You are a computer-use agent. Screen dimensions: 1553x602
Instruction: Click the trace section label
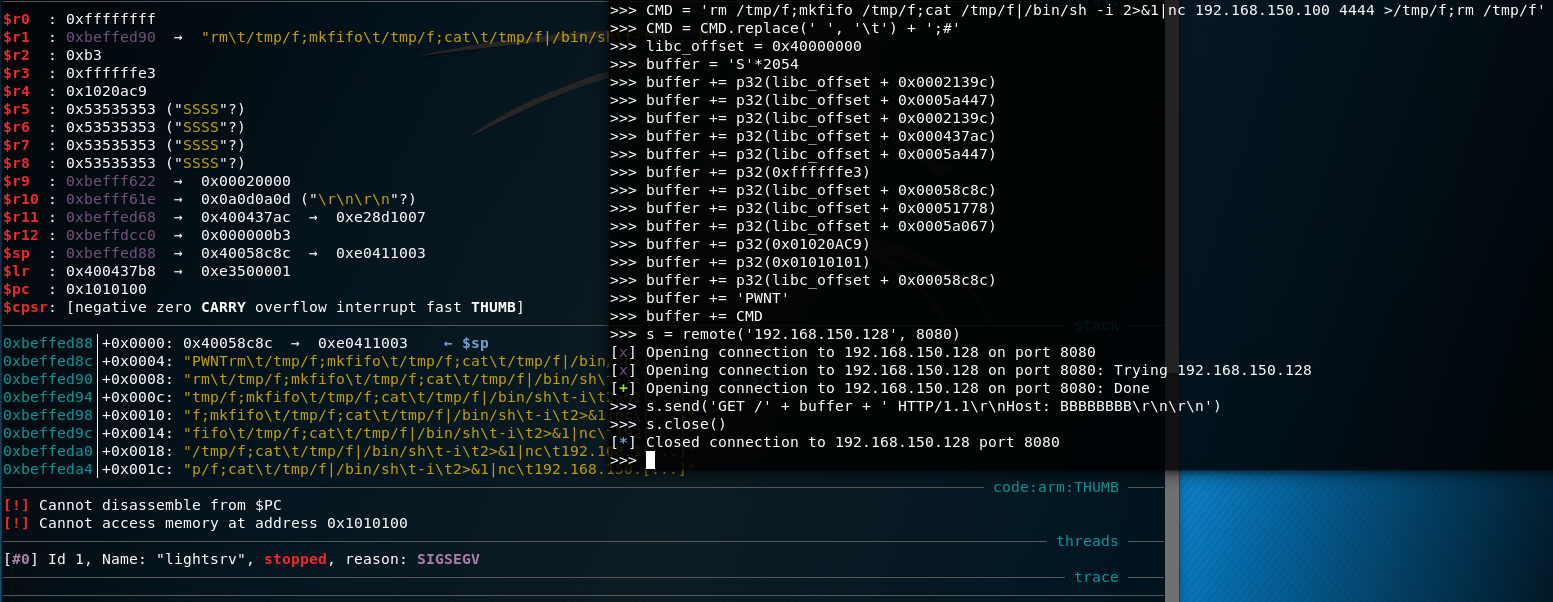point(1096,577)
